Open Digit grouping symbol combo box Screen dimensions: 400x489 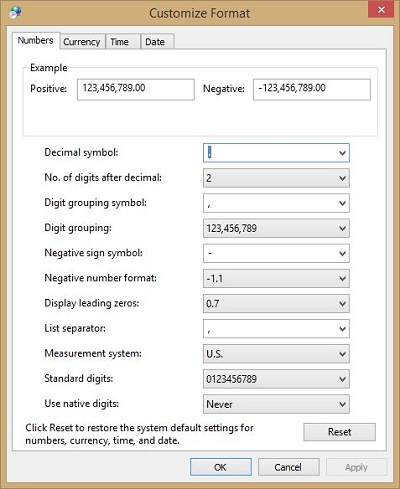[276, 203]
